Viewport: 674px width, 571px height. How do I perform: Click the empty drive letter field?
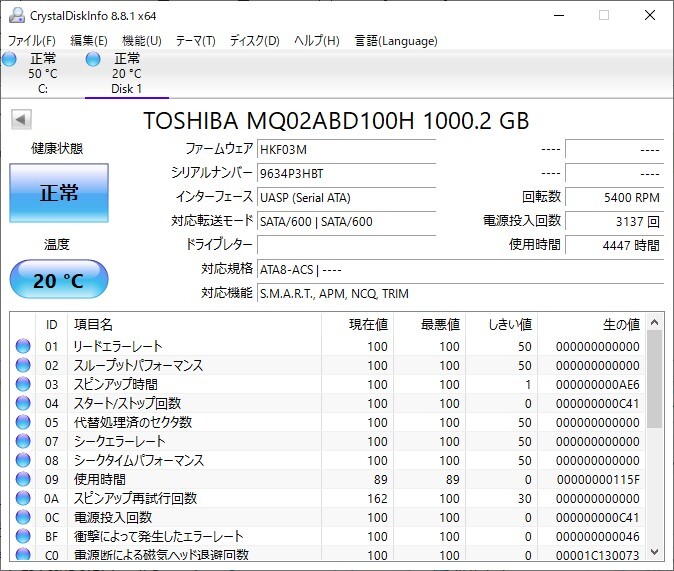[x=346, y=246]
